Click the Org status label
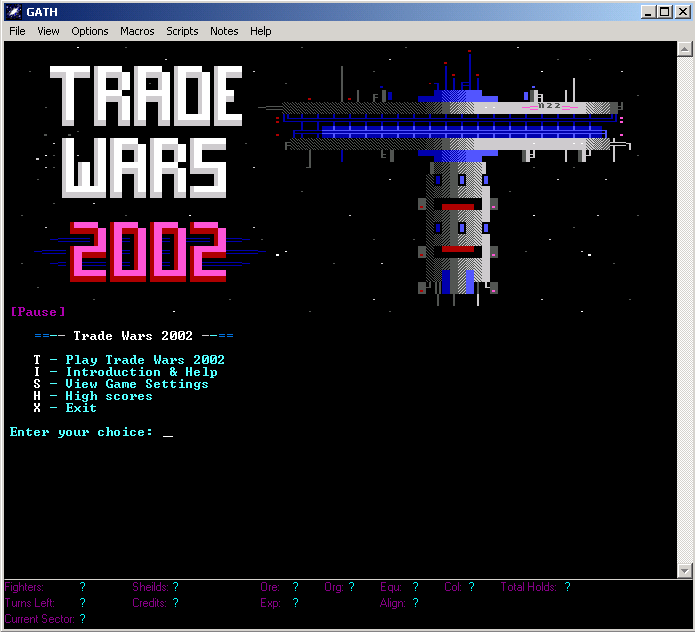The width and height of the screenshot is (695, 632). click(334, 587)
